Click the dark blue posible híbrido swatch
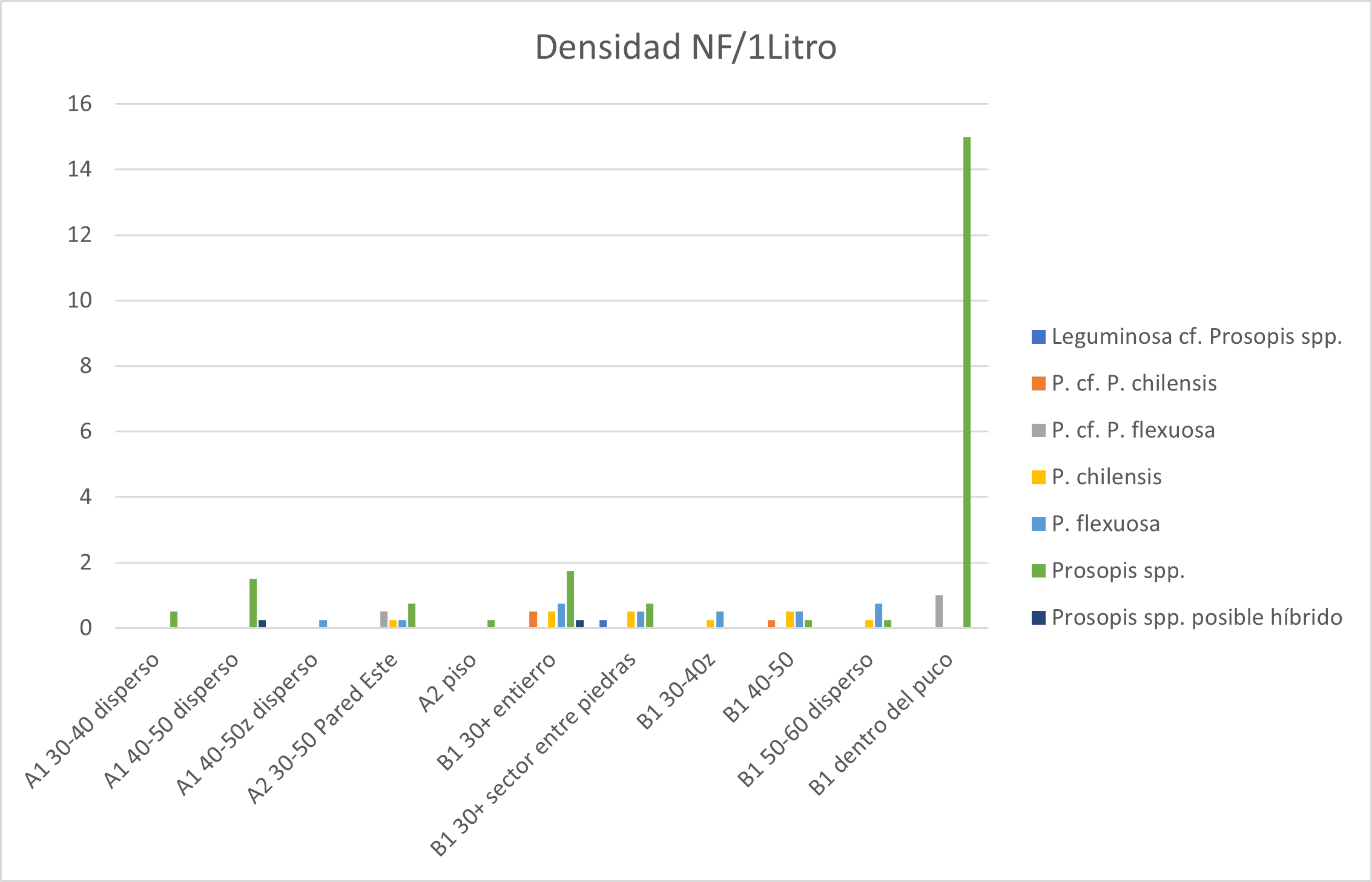The height and width of the screenshot is (882, 1372). coord(1038,617)
